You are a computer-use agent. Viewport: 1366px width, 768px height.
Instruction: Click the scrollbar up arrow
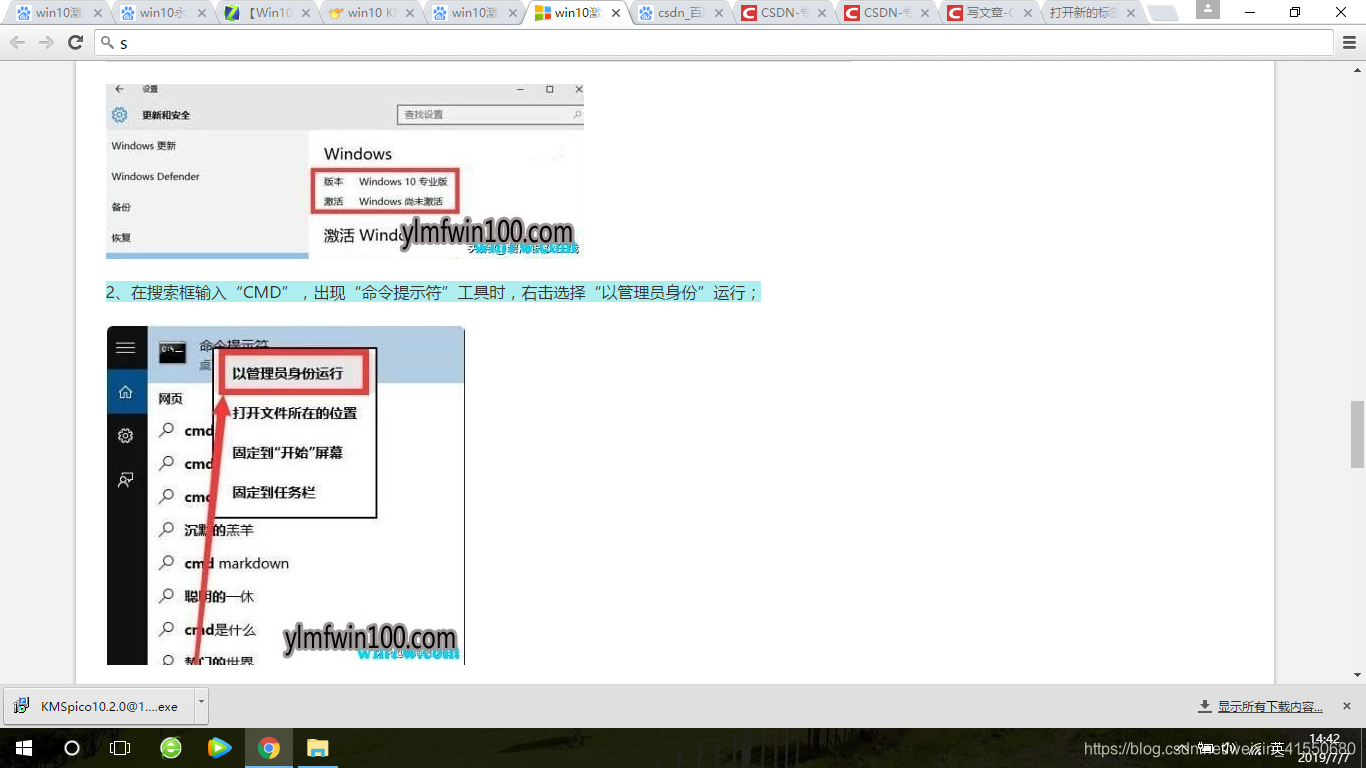(1357, 69)
